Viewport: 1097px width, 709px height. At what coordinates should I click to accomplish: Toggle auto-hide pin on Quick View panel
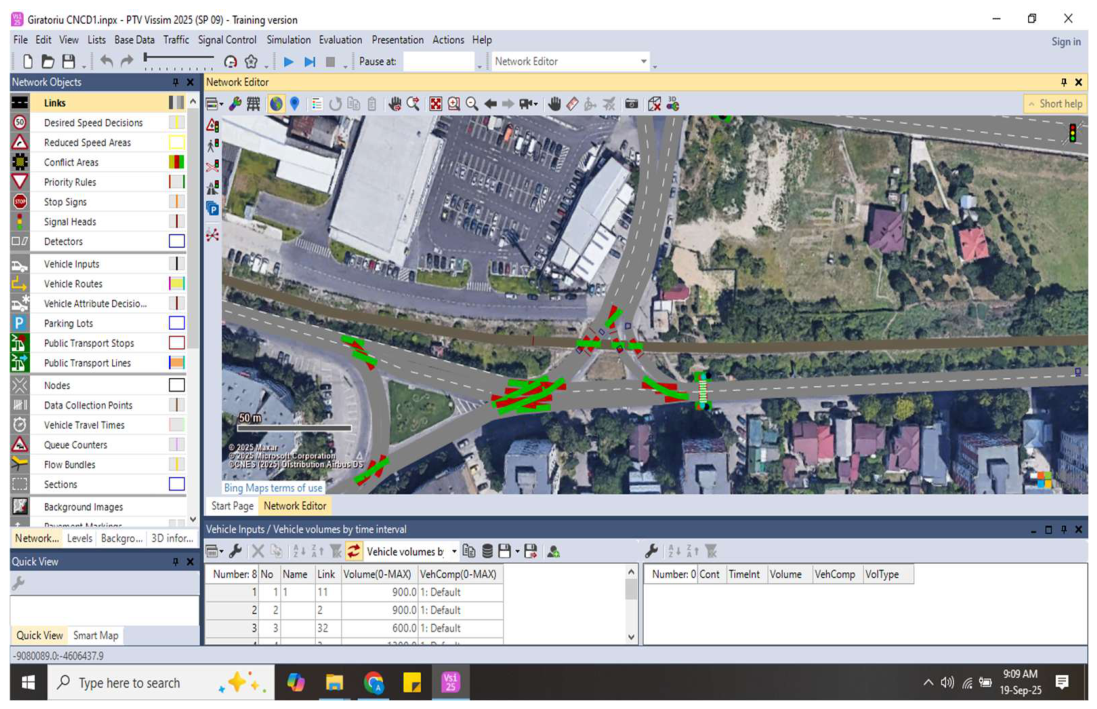(176, 561)
